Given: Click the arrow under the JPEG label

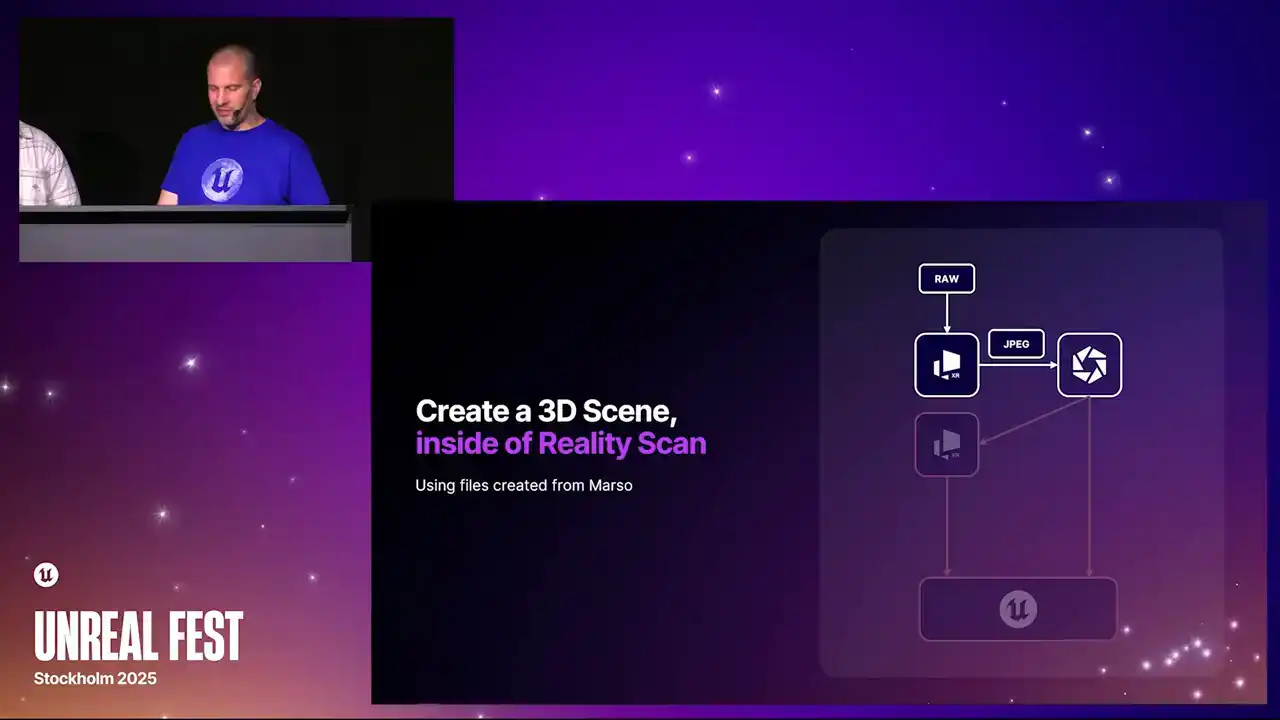Looking at the screenshot, I should (x=1017, y=366).
